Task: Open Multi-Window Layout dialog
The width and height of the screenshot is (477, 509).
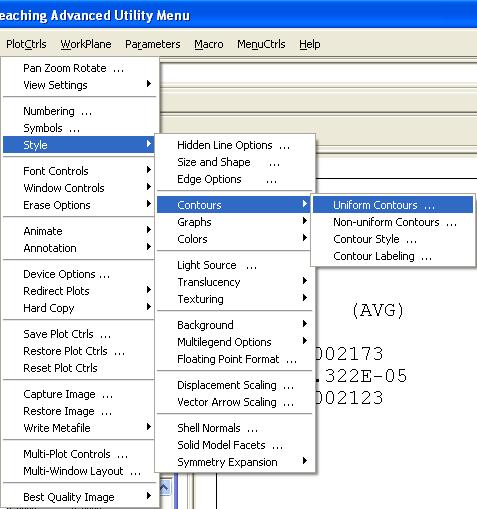Action: [x=79, y=471]
